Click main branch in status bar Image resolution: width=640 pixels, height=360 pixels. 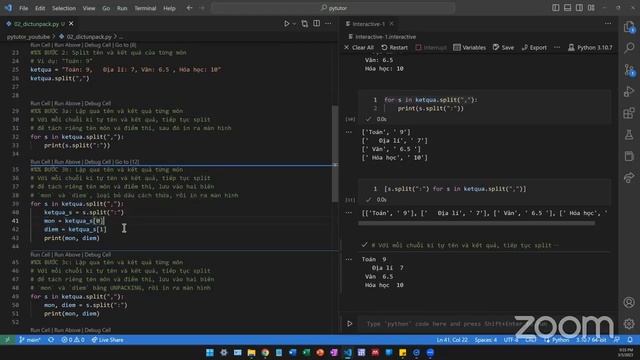tap(29, 340)
